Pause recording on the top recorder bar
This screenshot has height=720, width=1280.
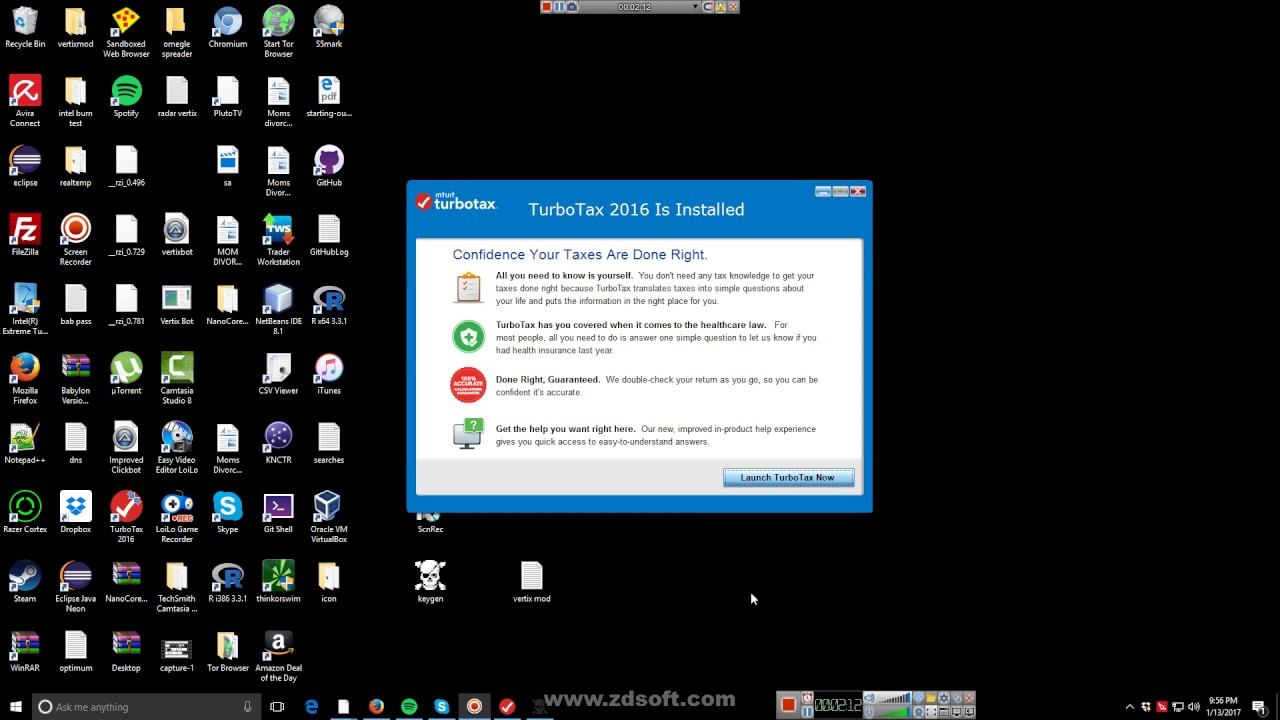(x=559, y=7)
